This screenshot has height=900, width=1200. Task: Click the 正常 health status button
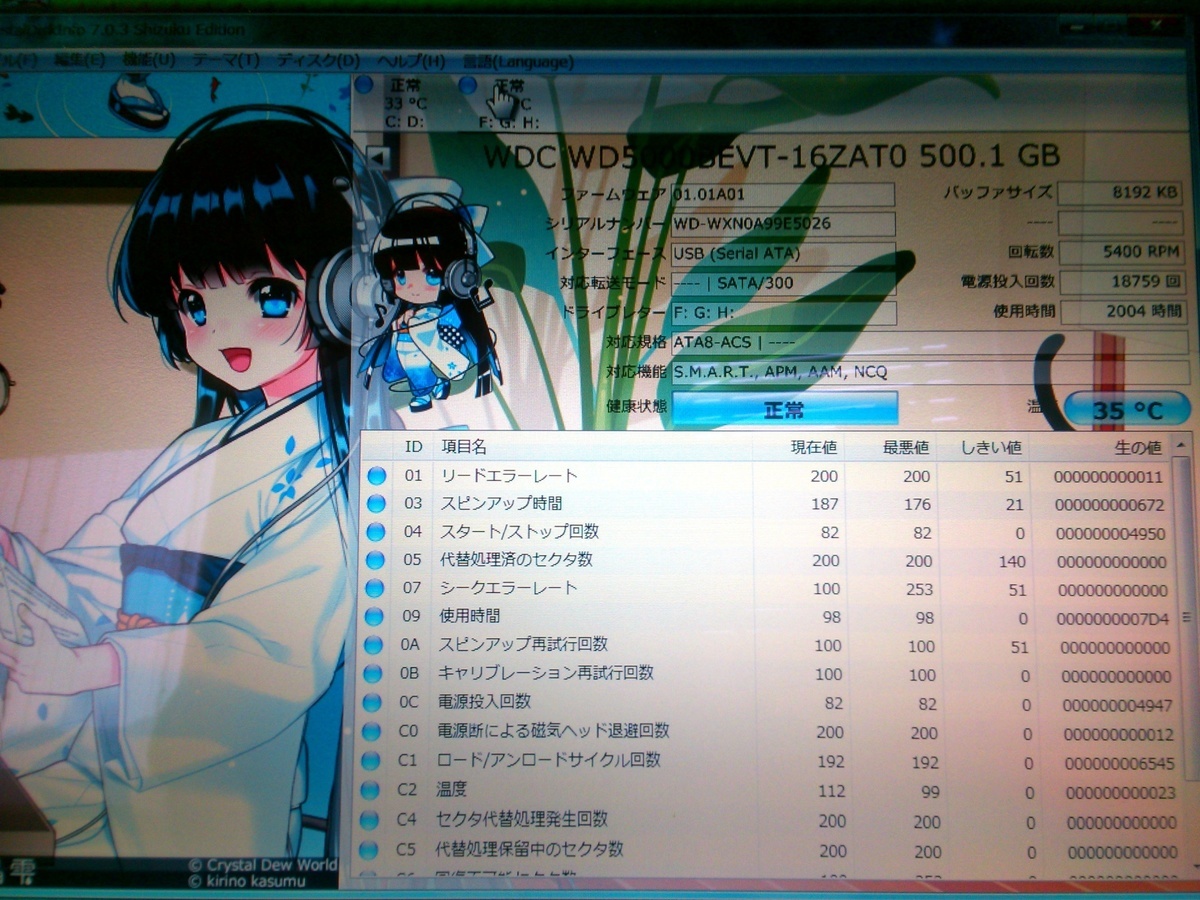click(x=784, y=409)
